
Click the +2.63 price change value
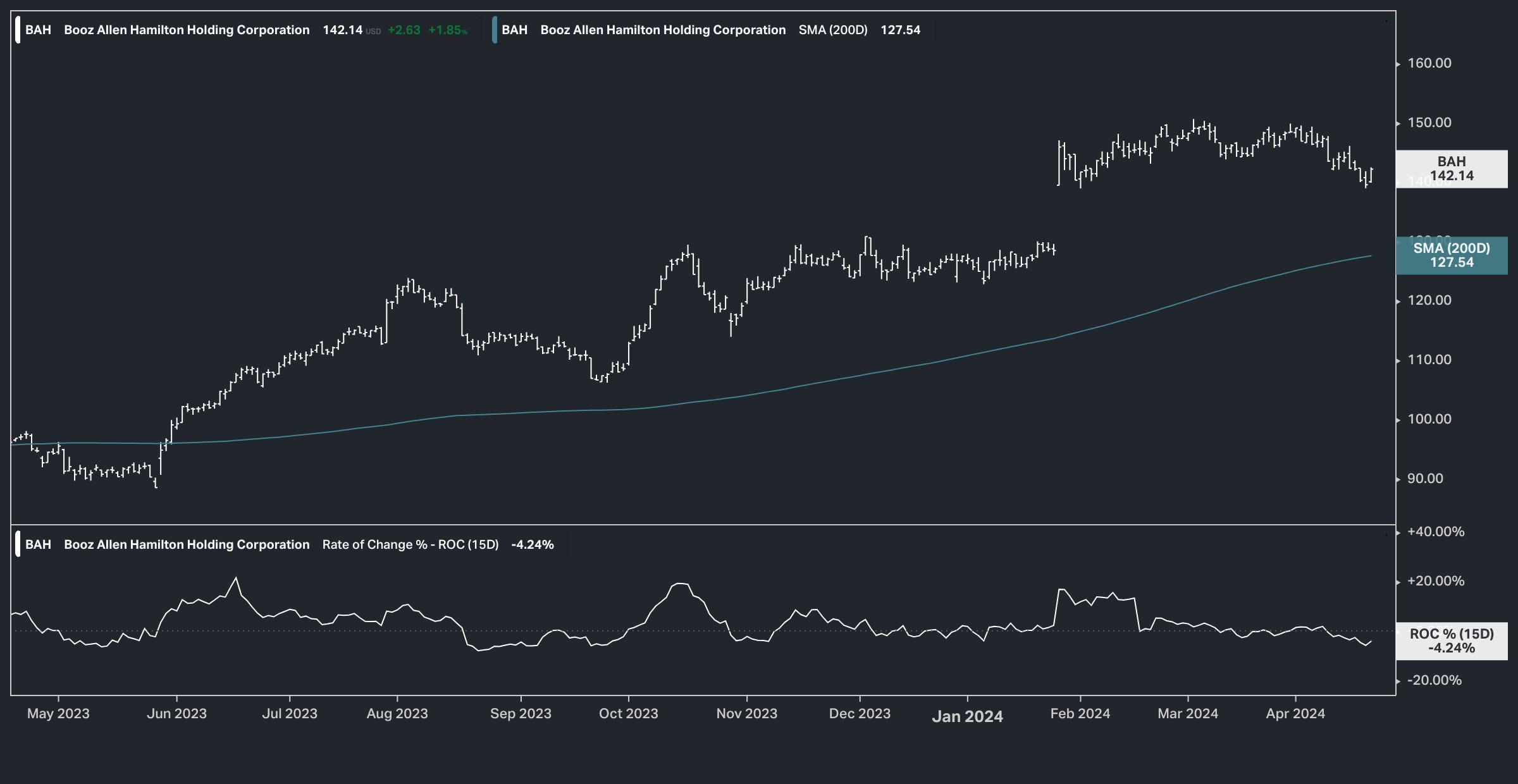coord(404,30)
